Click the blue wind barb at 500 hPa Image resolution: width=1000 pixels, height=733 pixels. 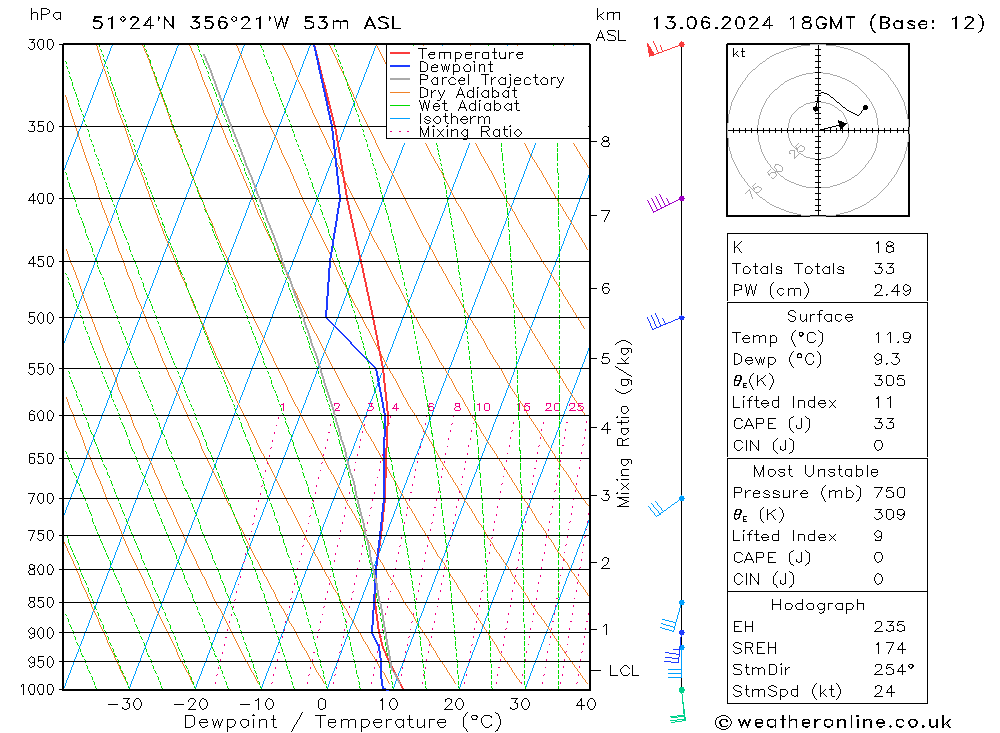[x=666, y=321]
